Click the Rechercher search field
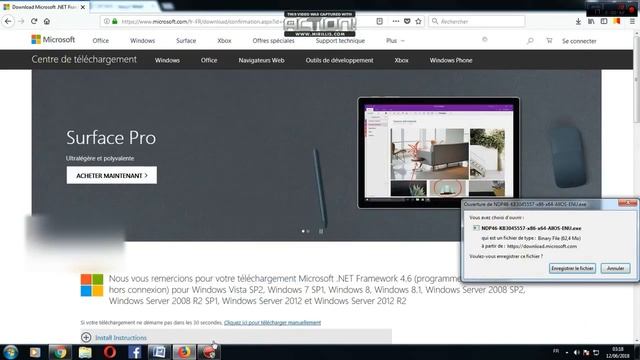 tap(476, 21)
